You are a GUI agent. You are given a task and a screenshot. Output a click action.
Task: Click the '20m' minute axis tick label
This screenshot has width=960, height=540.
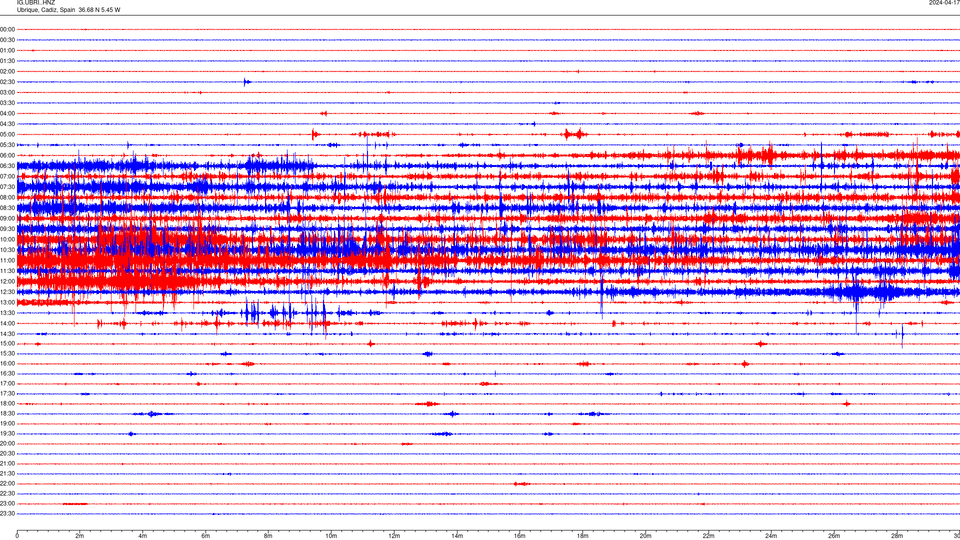pos(645,536)
